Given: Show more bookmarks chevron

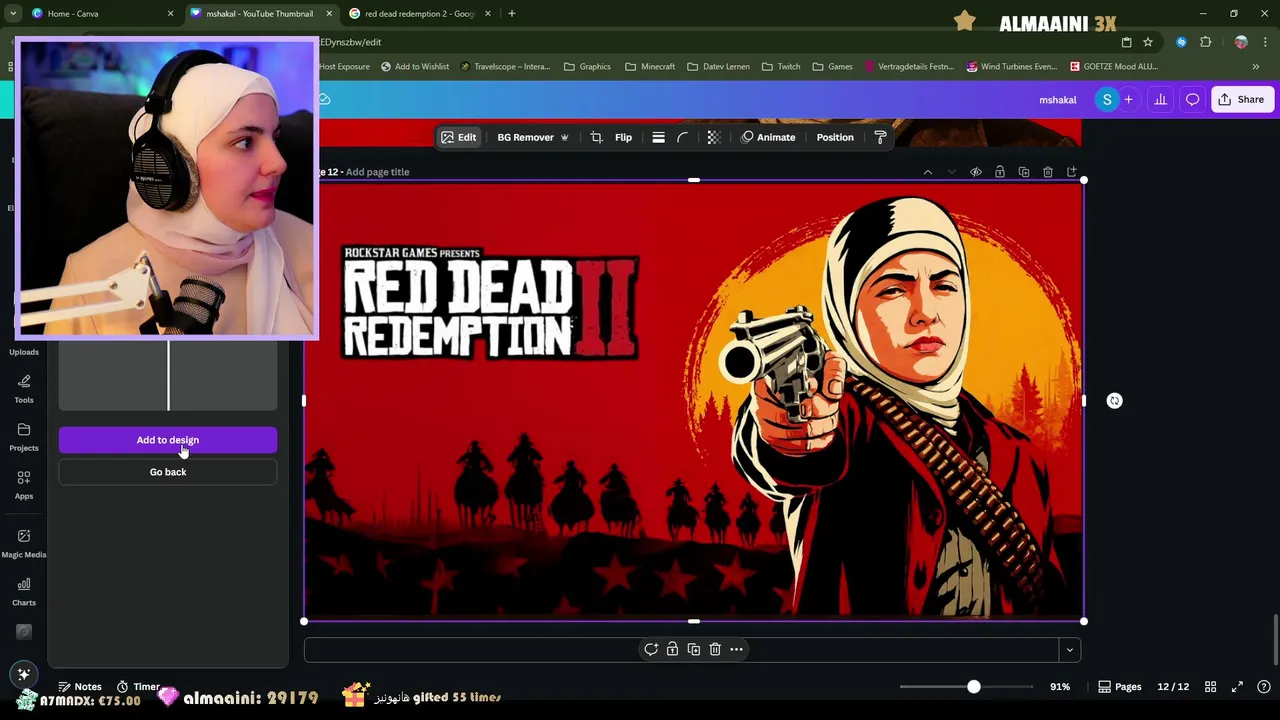Looking at the screenshot, I should (x=1255, y=67).
